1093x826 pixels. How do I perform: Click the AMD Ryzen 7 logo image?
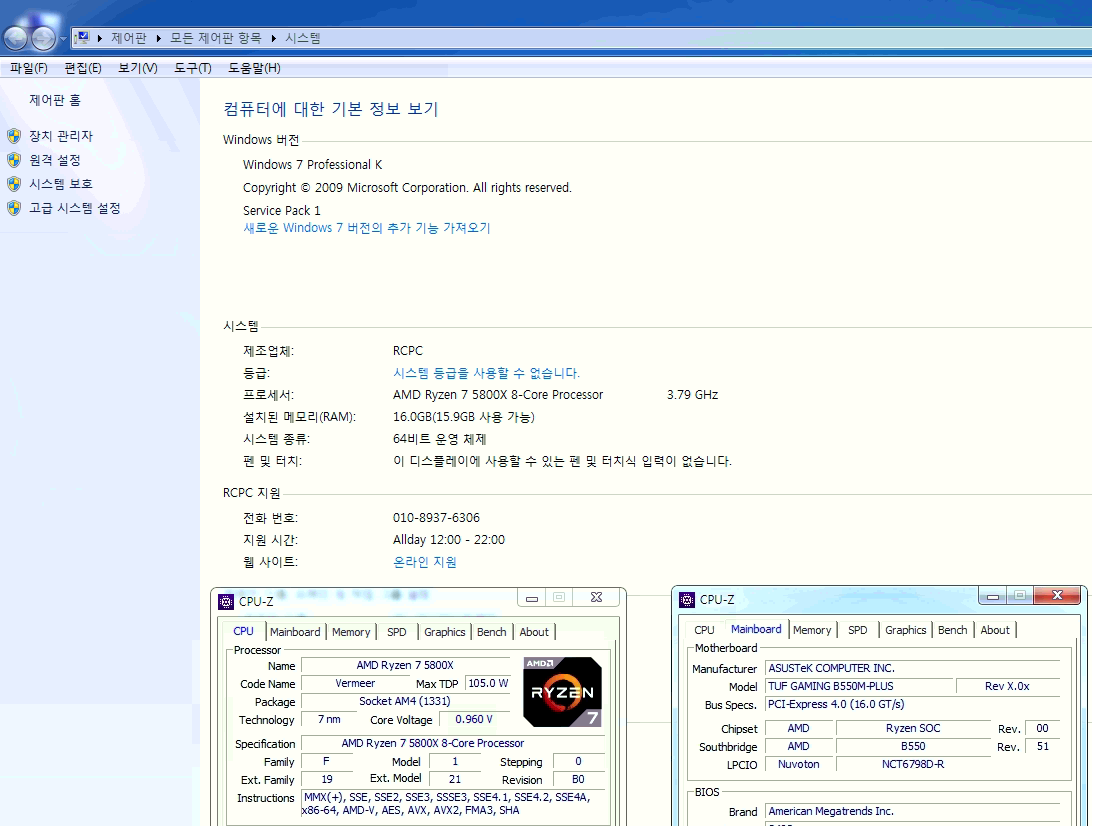click(563, 691)
